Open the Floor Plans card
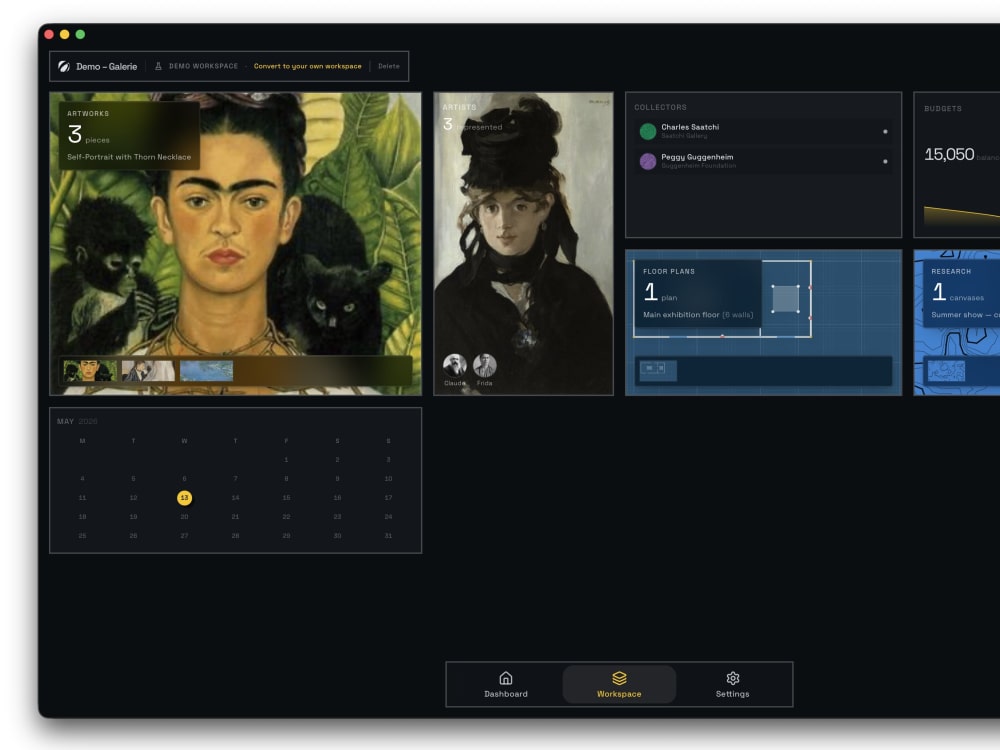Screen dimensions: 1000x750 point(763,322)
